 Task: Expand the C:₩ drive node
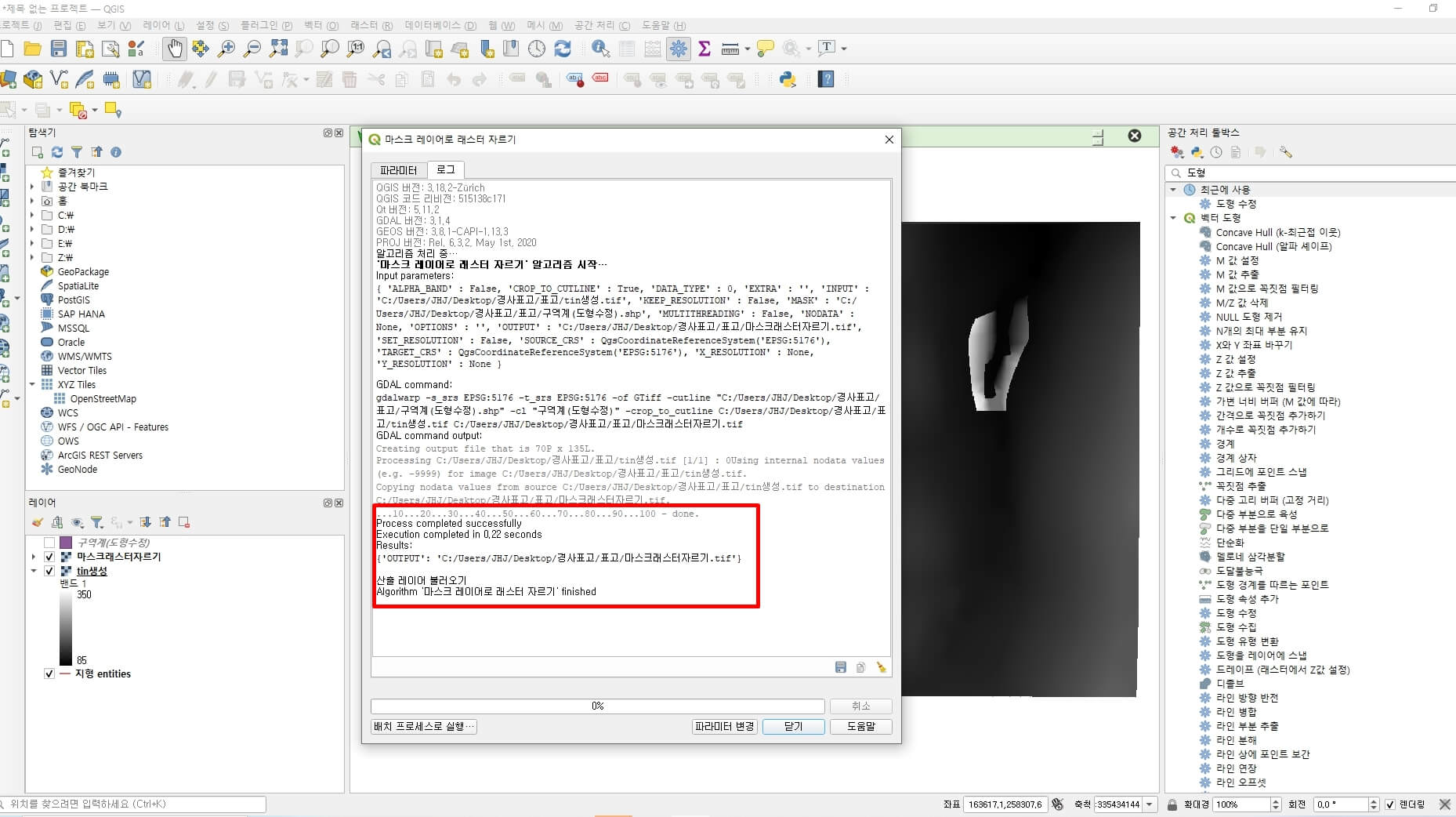(x=32, y=215)
